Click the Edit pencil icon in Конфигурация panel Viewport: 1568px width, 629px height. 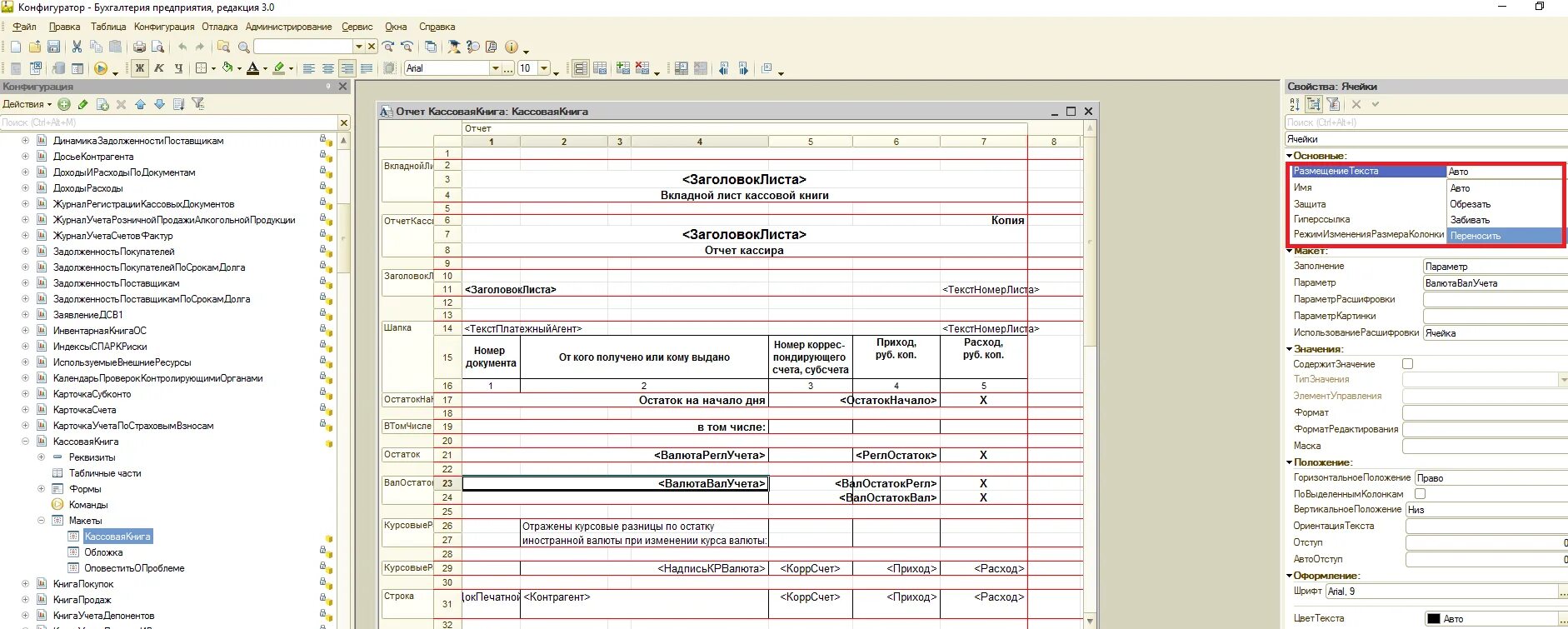(82, 104)
